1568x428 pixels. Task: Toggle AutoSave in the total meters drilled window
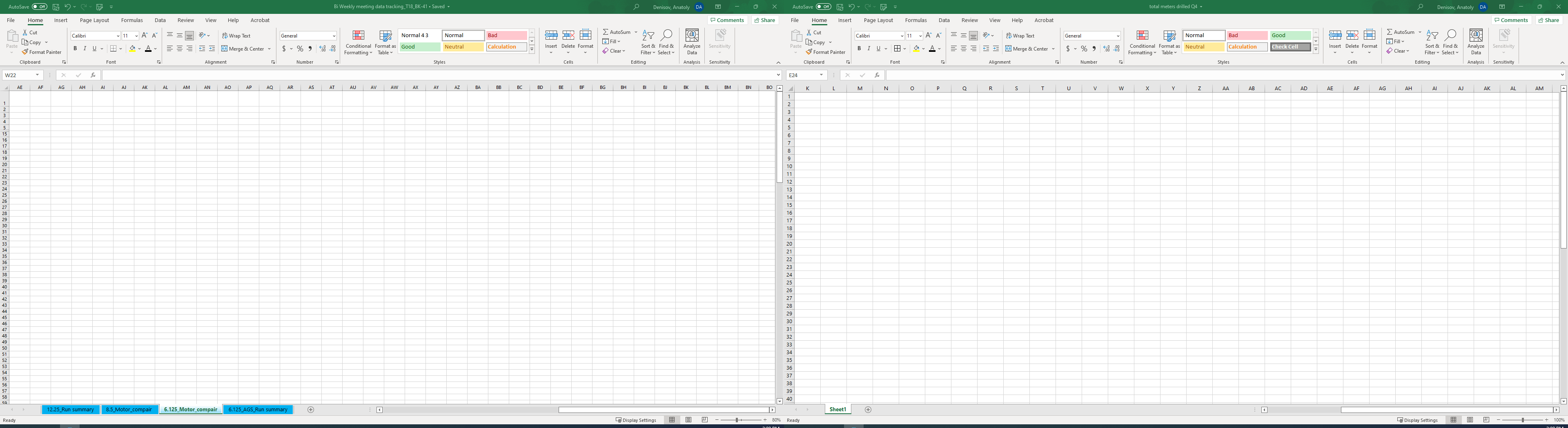(x=824, y=7)
